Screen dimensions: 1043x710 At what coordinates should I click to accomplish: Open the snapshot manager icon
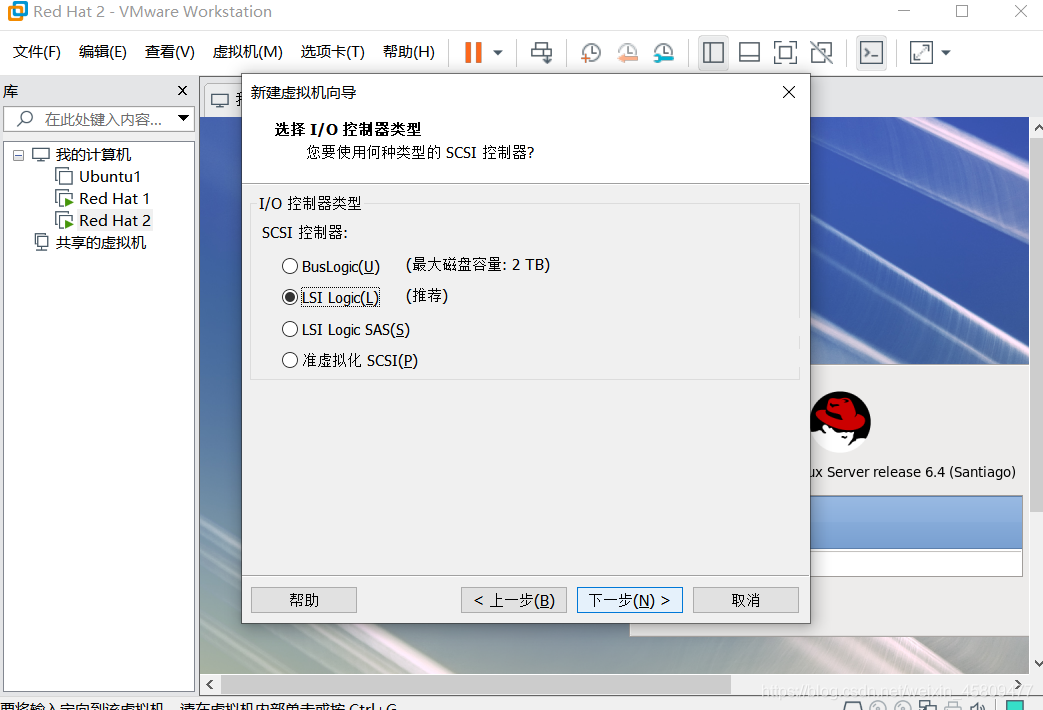663,53
